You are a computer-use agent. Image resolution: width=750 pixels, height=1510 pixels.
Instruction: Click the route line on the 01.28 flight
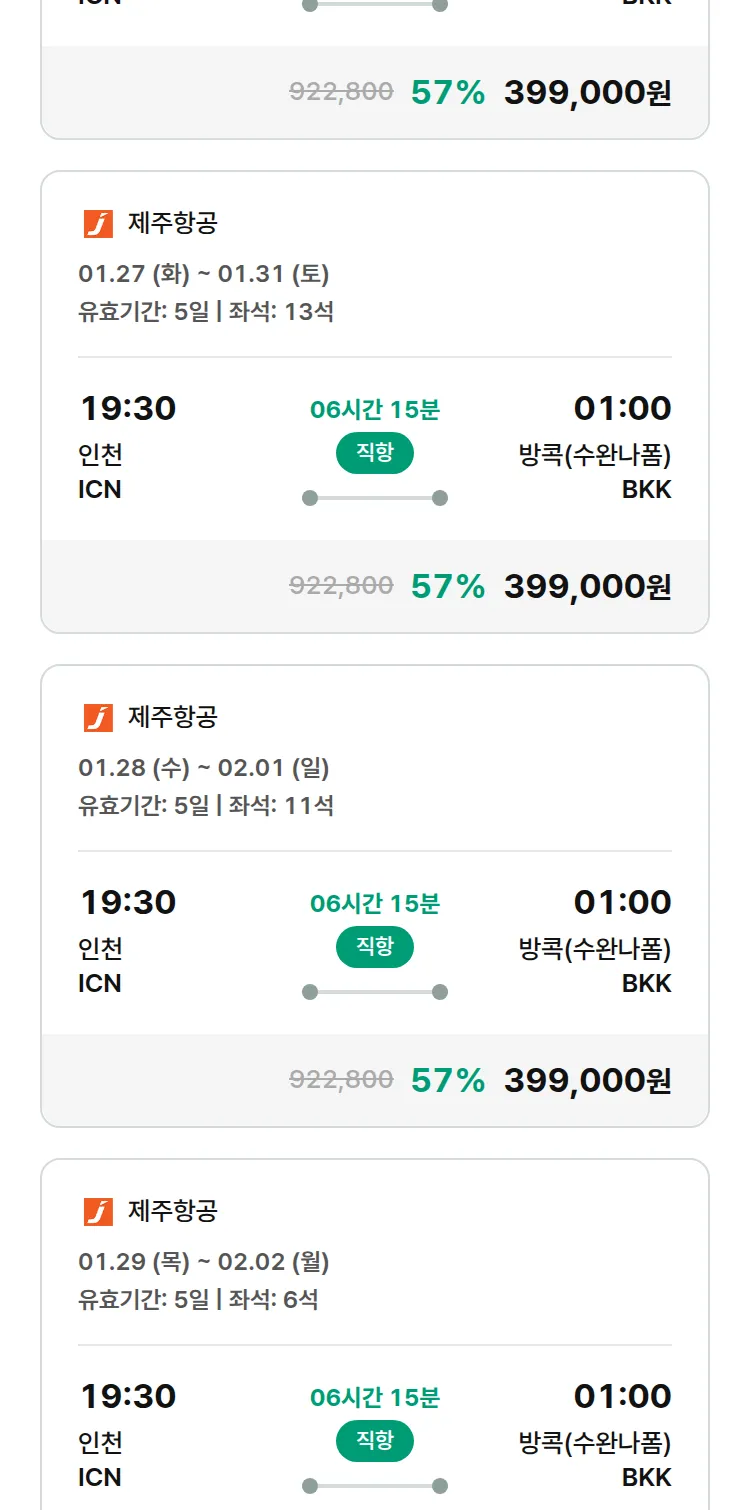[x=375, y=992]
